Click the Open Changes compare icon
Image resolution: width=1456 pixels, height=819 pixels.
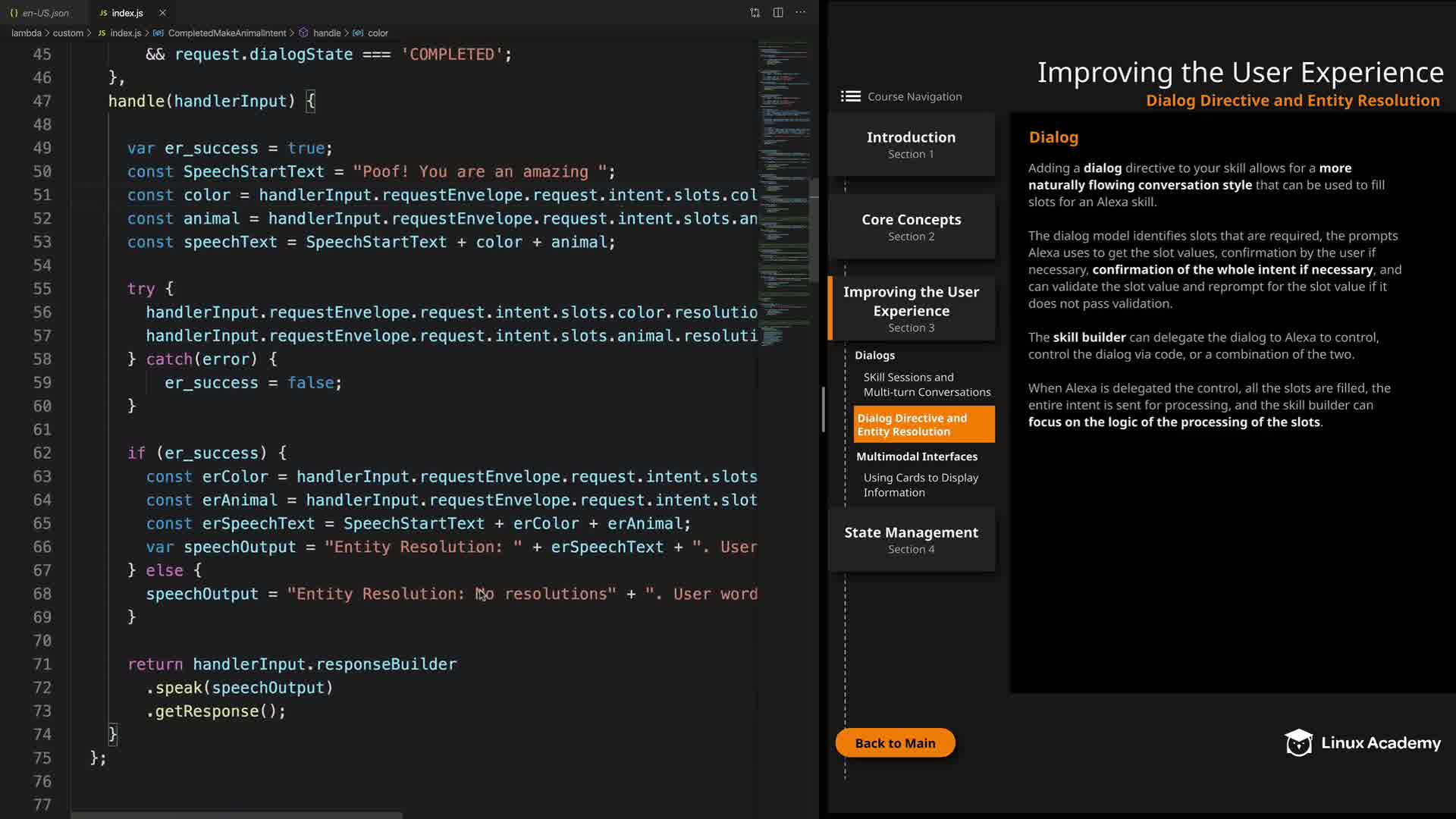click(x=755, y=13)
